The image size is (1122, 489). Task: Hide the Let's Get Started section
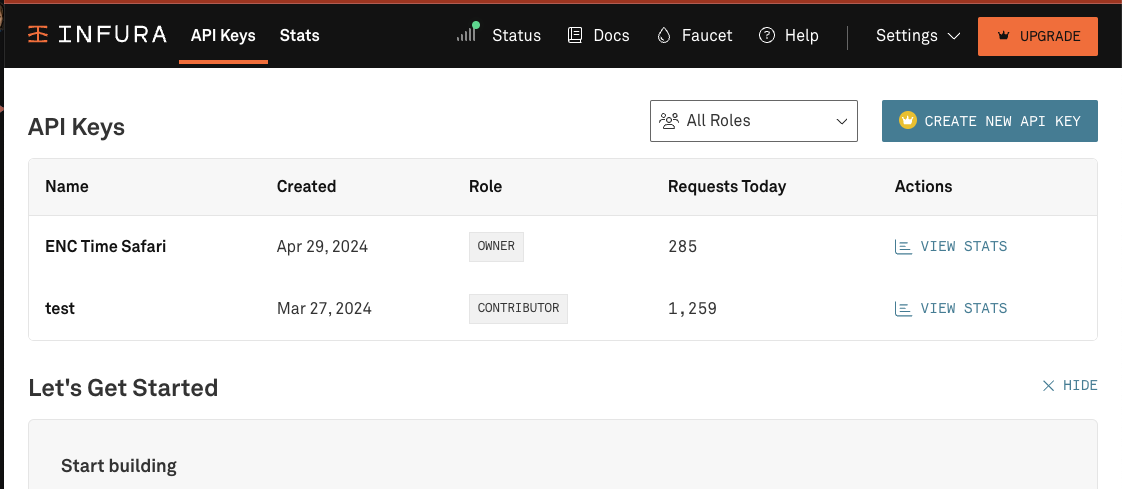1079,385
